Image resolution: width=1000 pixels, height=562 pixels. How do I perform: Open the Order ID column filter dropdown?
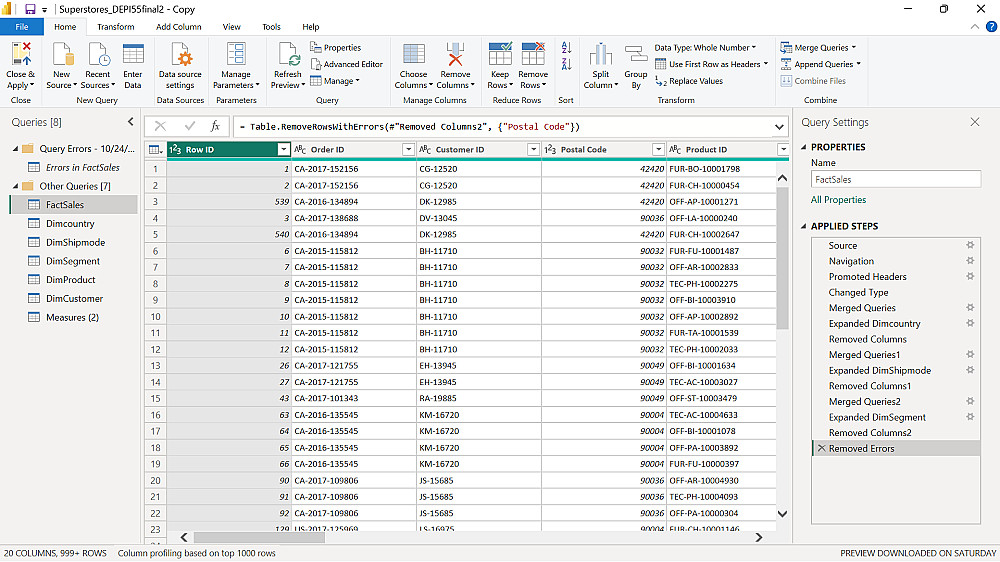tap(408, 150)
